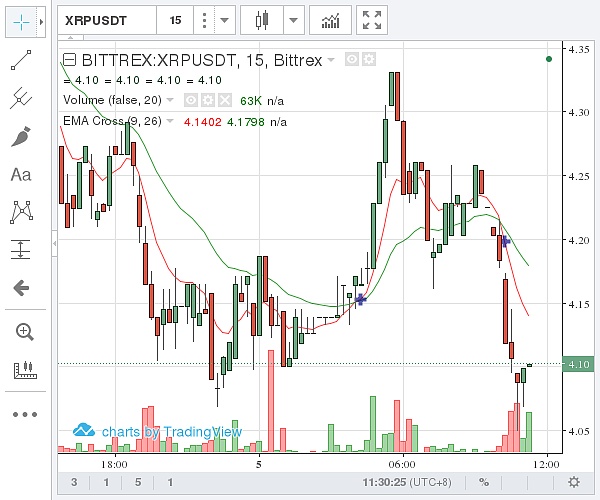Screen dimensions: 600x500
Task: Select the XABCD pattern tool
Action: click(x=21, y=212)
